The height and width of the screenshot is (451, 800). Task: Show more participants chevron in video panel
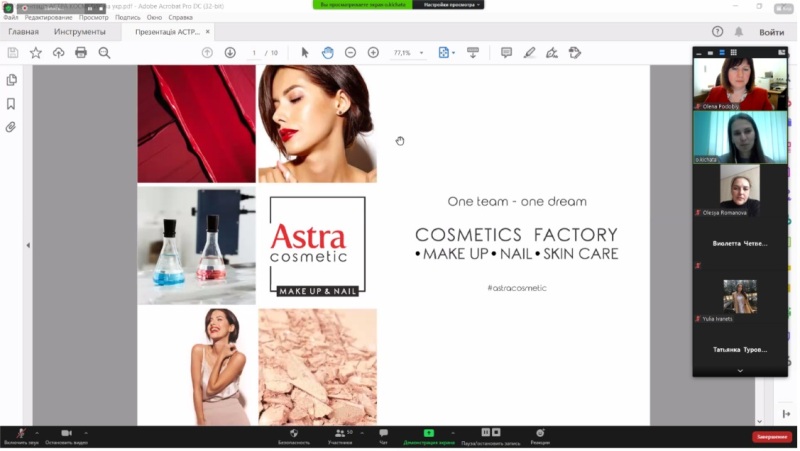pos(740,371)
